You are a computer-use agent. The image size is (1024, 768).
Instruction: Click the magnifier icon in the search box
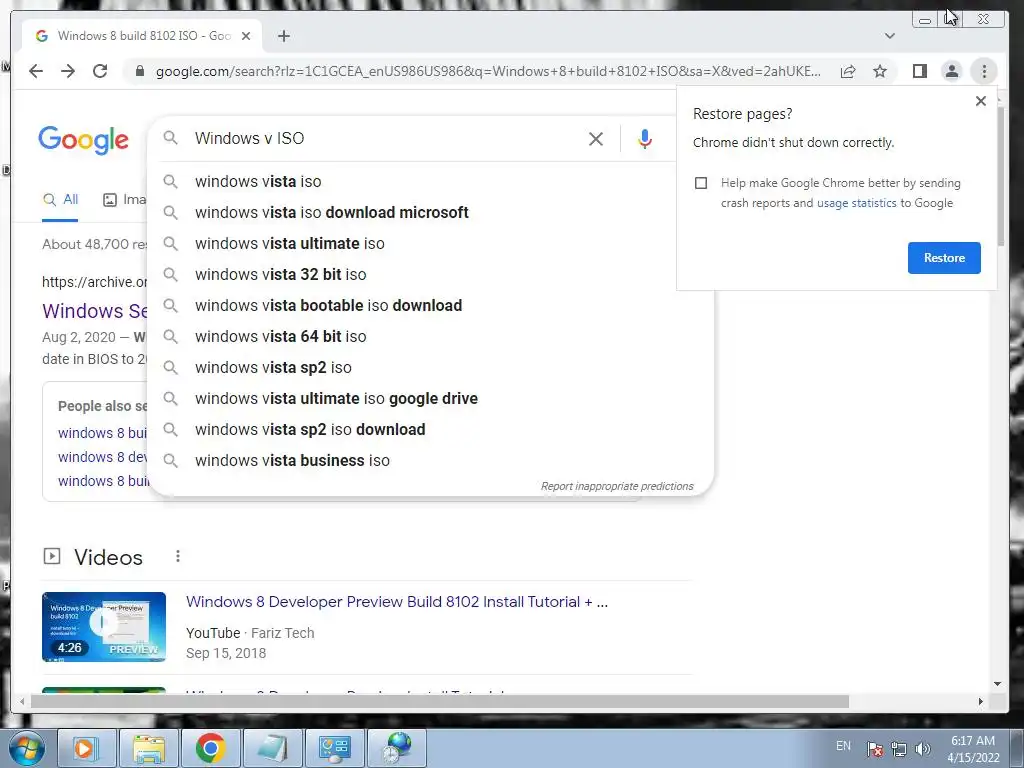click(170, 138)
